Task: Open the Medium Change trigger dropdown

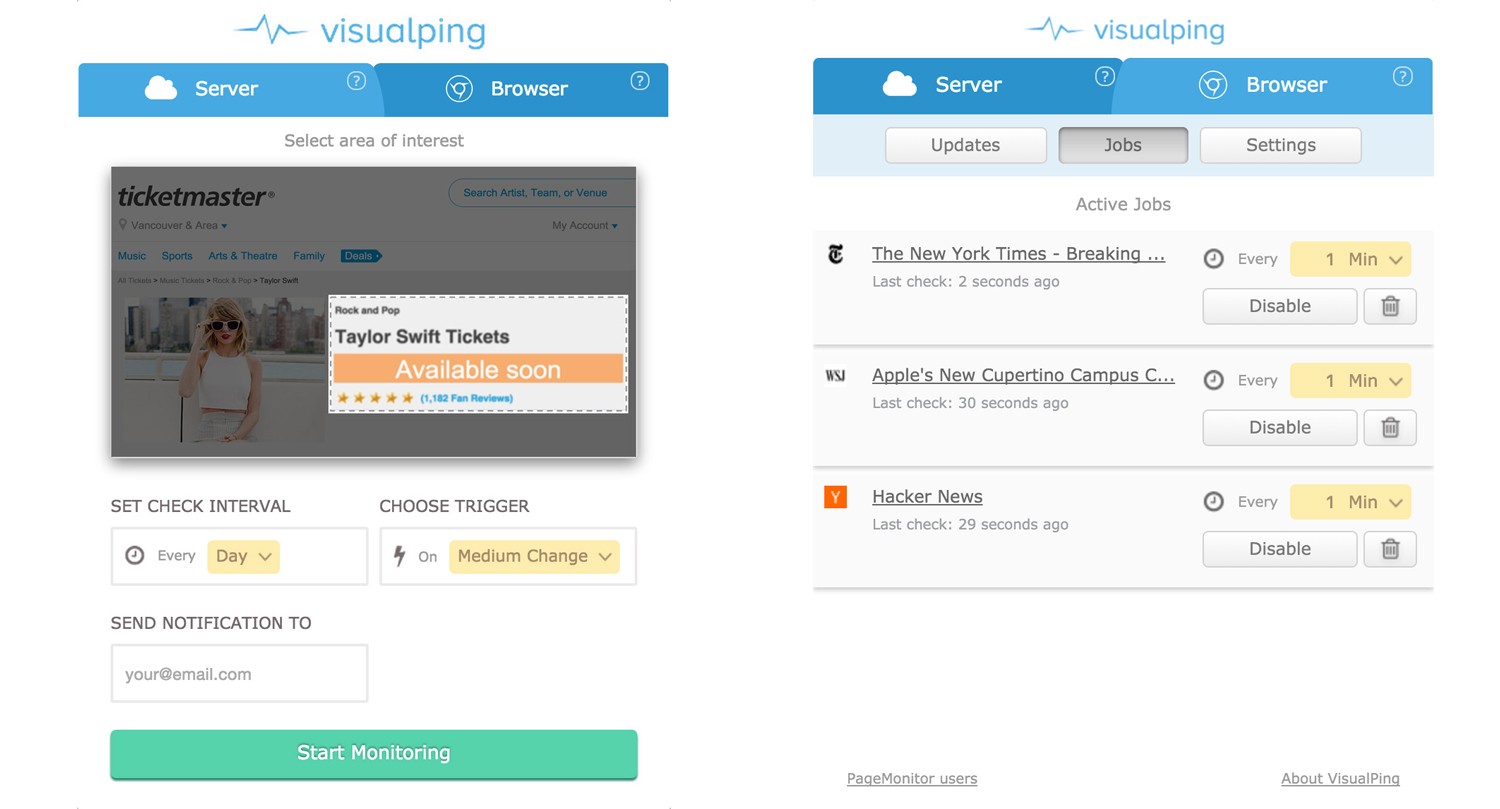Action: pyautogui.click(x=534, y=556)
